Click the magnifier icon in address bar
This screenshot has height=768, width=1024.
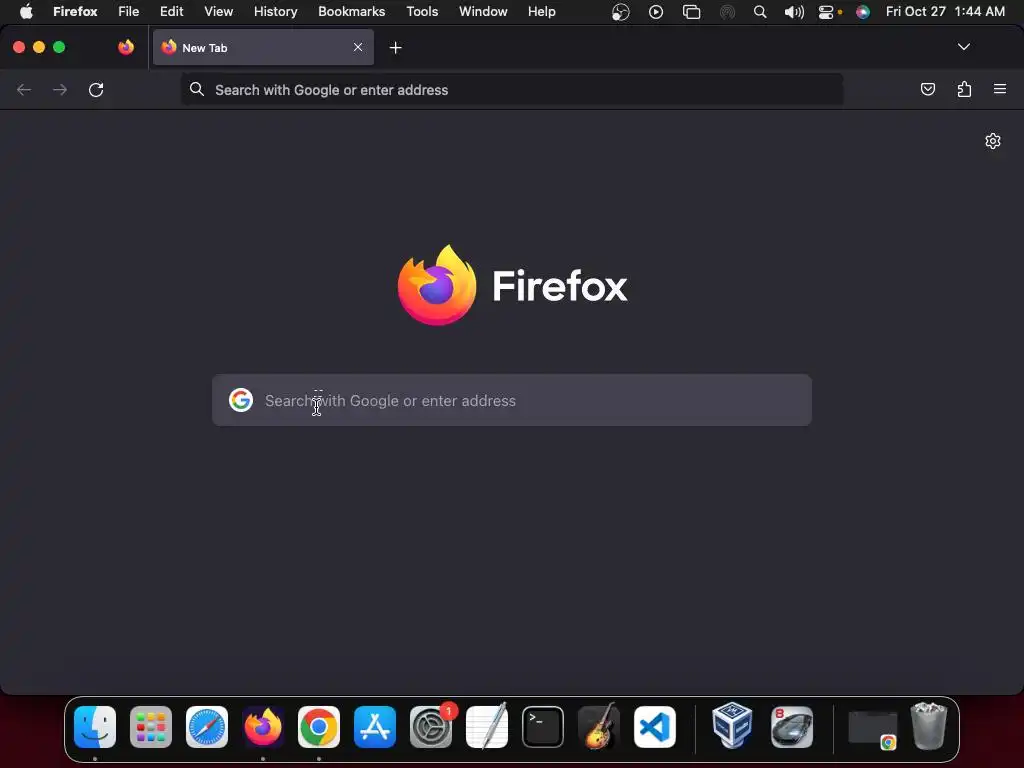point(197,89)
